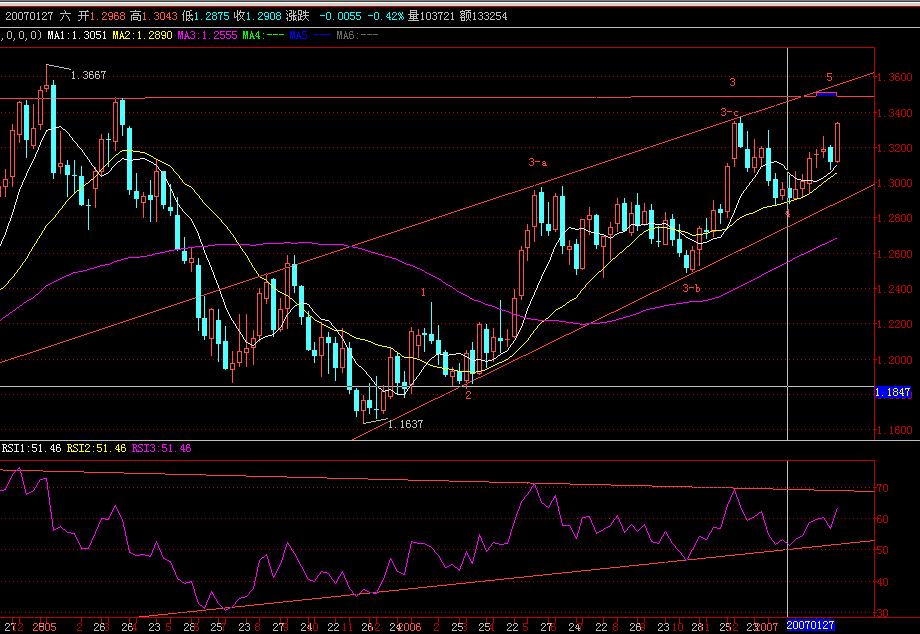
Task: Select the blue MA5 indicator label
Action: coord(310,35)
